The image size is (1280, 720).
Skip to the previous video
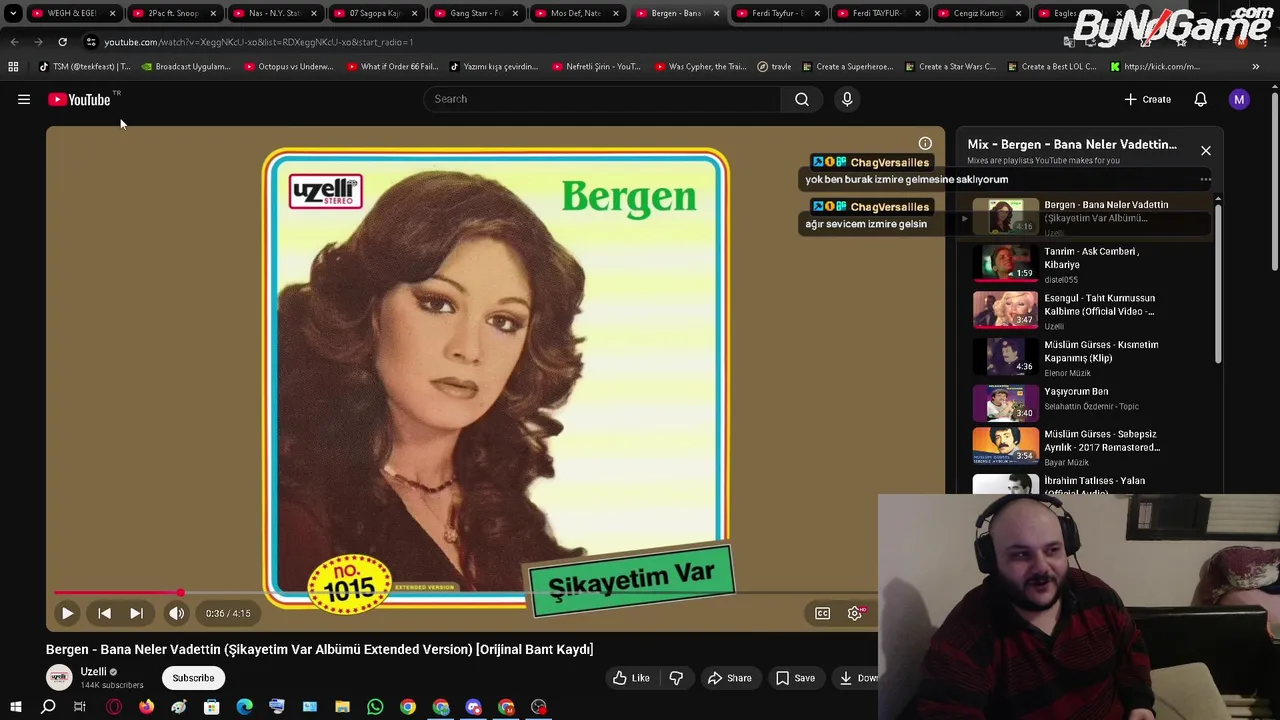point(104,613)
